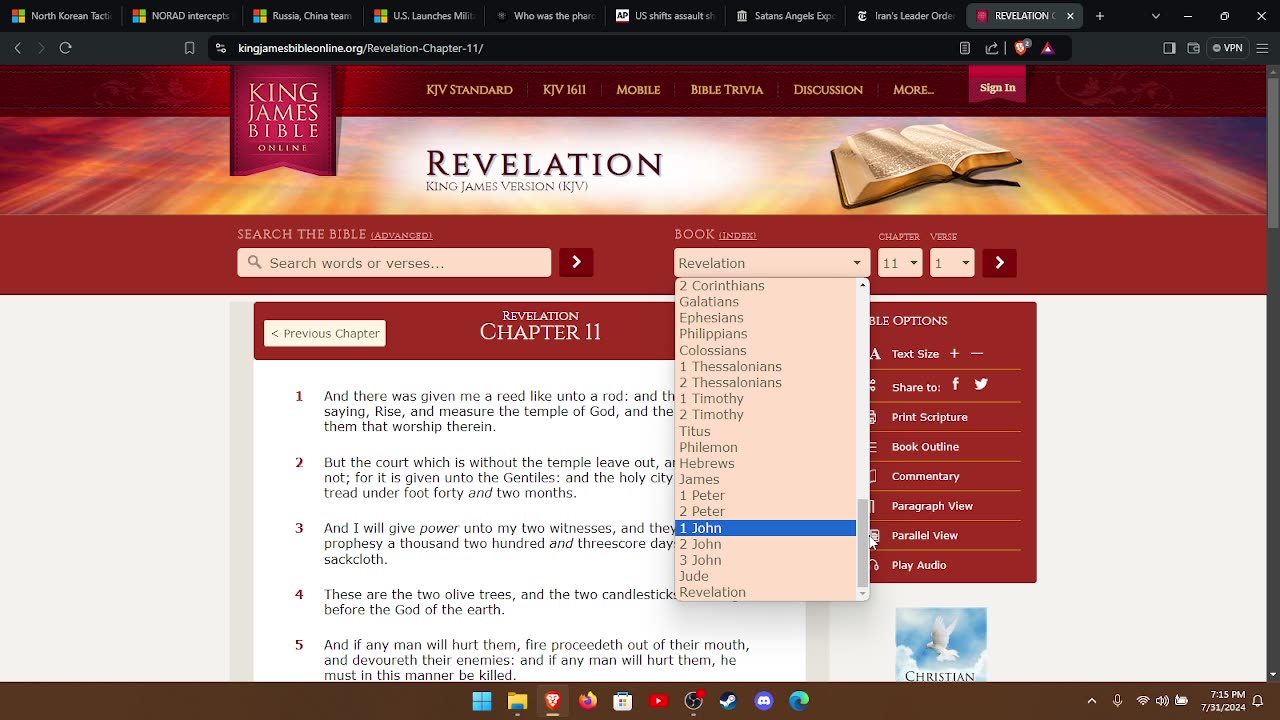Open Windows Start button
The image size is (1280, 720).
(x=482, y=701)
